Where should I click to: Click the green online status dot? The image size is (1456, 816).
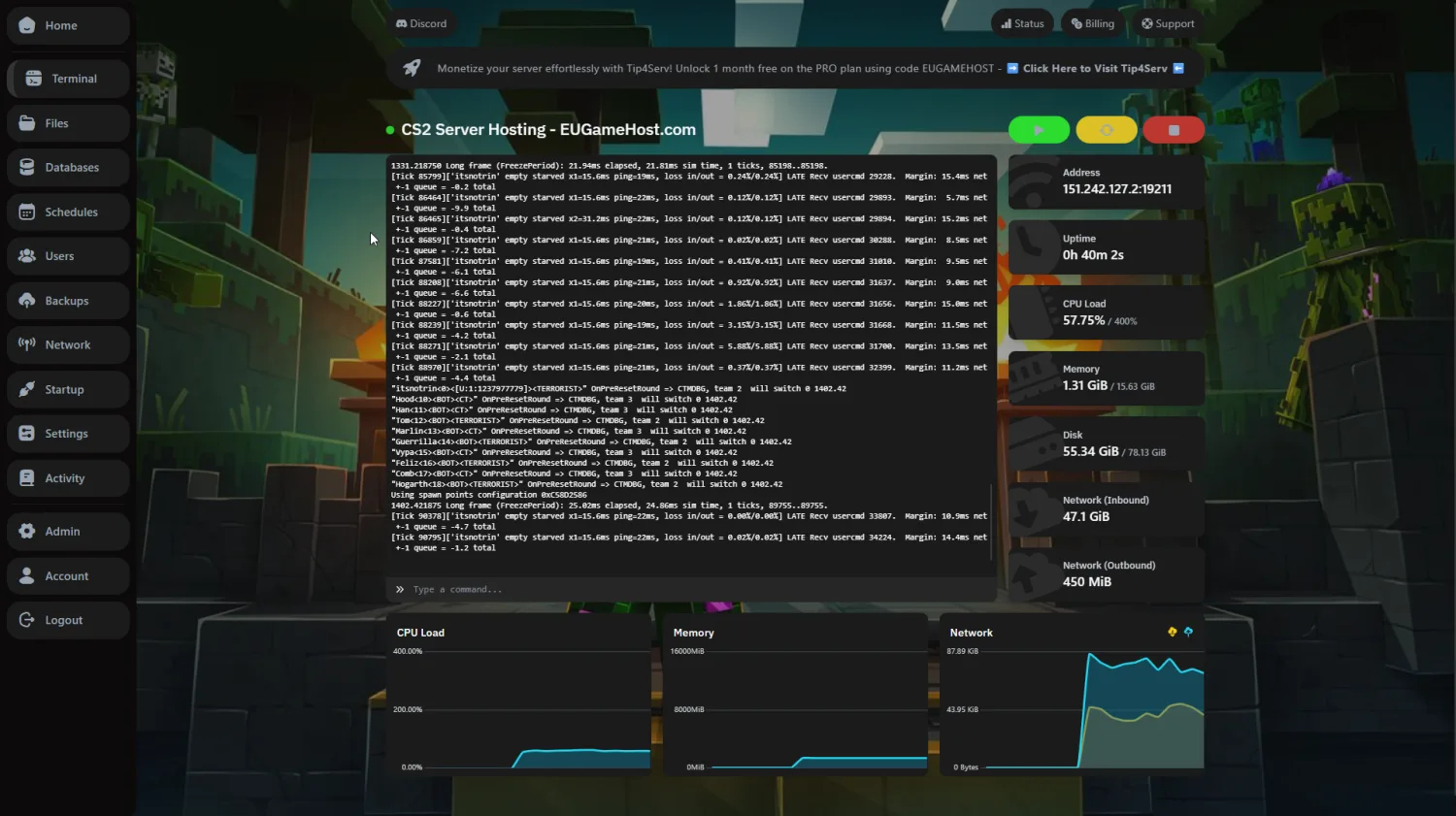coord(390,130)
